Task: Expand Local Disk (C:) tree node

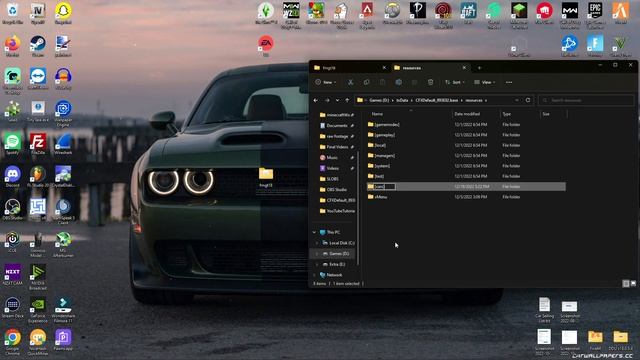Action: [317, 243]
